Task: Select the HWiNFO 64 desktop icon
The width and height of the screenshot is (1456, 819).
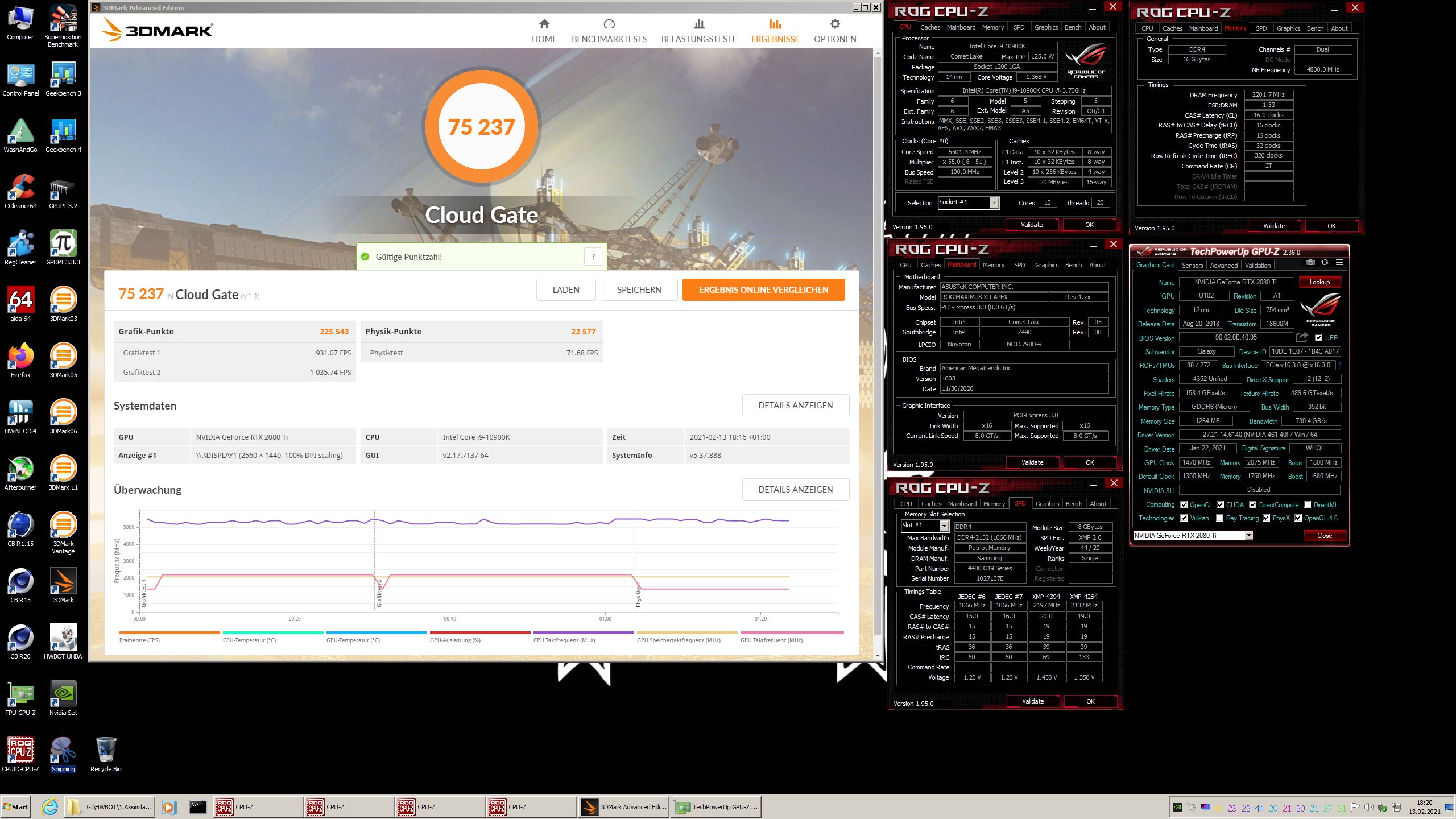Action: pyautogui.click(x=20, y=417)
